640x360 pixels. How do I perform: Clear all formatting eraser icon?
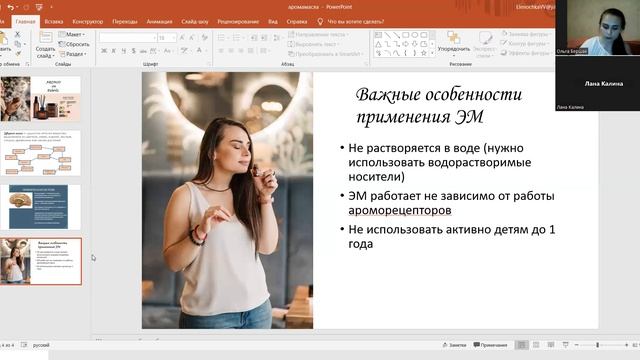pyautogui.click(x=204, y=38)
